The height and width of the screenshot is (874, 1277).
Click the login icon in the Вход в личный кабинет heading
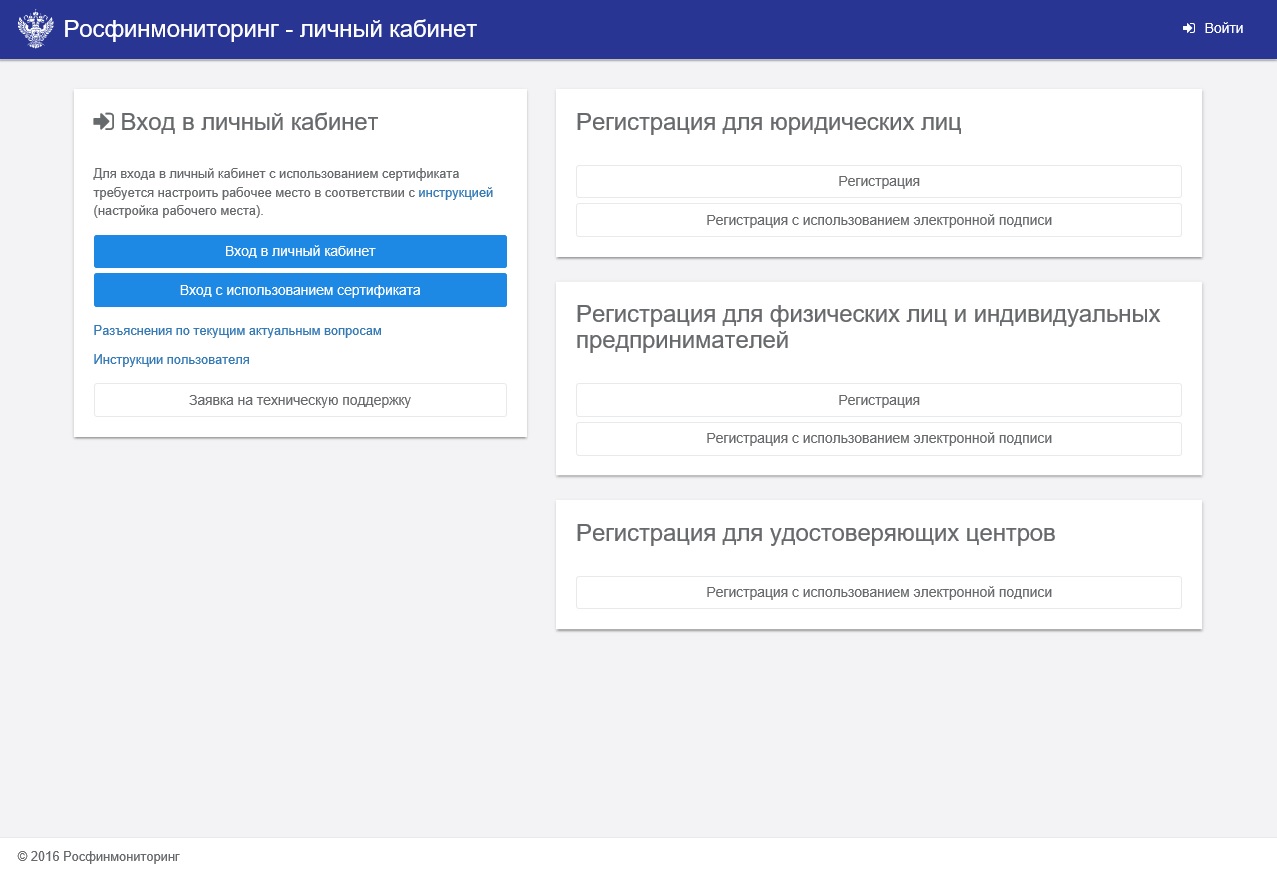(104, 122)
